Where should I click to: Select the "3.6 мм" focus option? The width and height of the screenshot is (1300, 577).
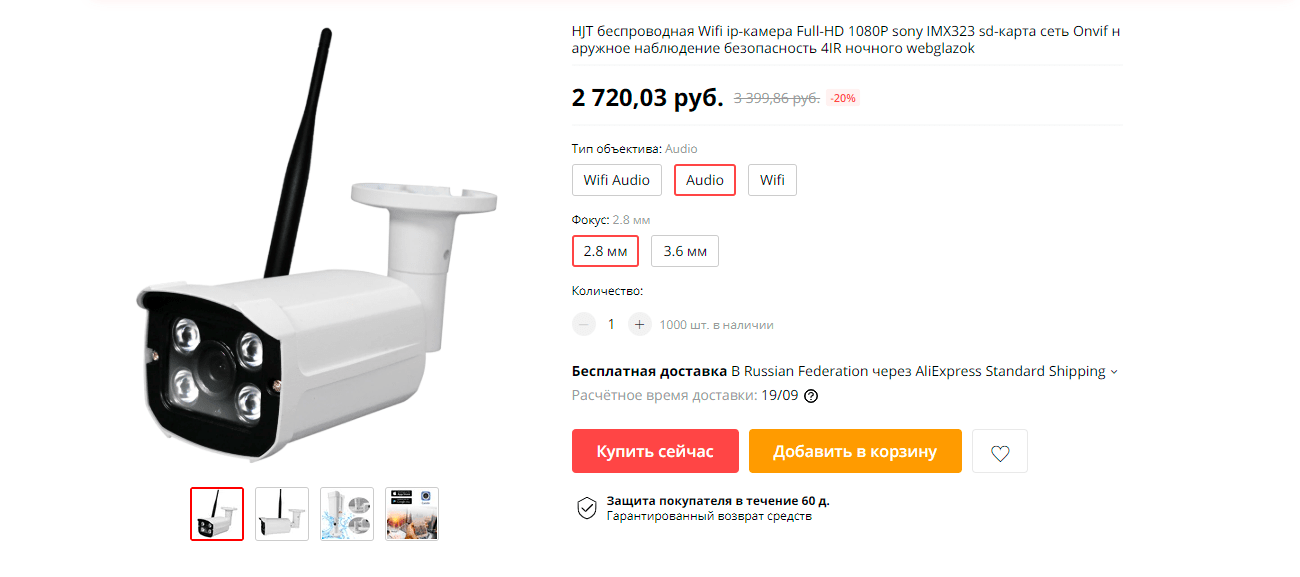684,251
